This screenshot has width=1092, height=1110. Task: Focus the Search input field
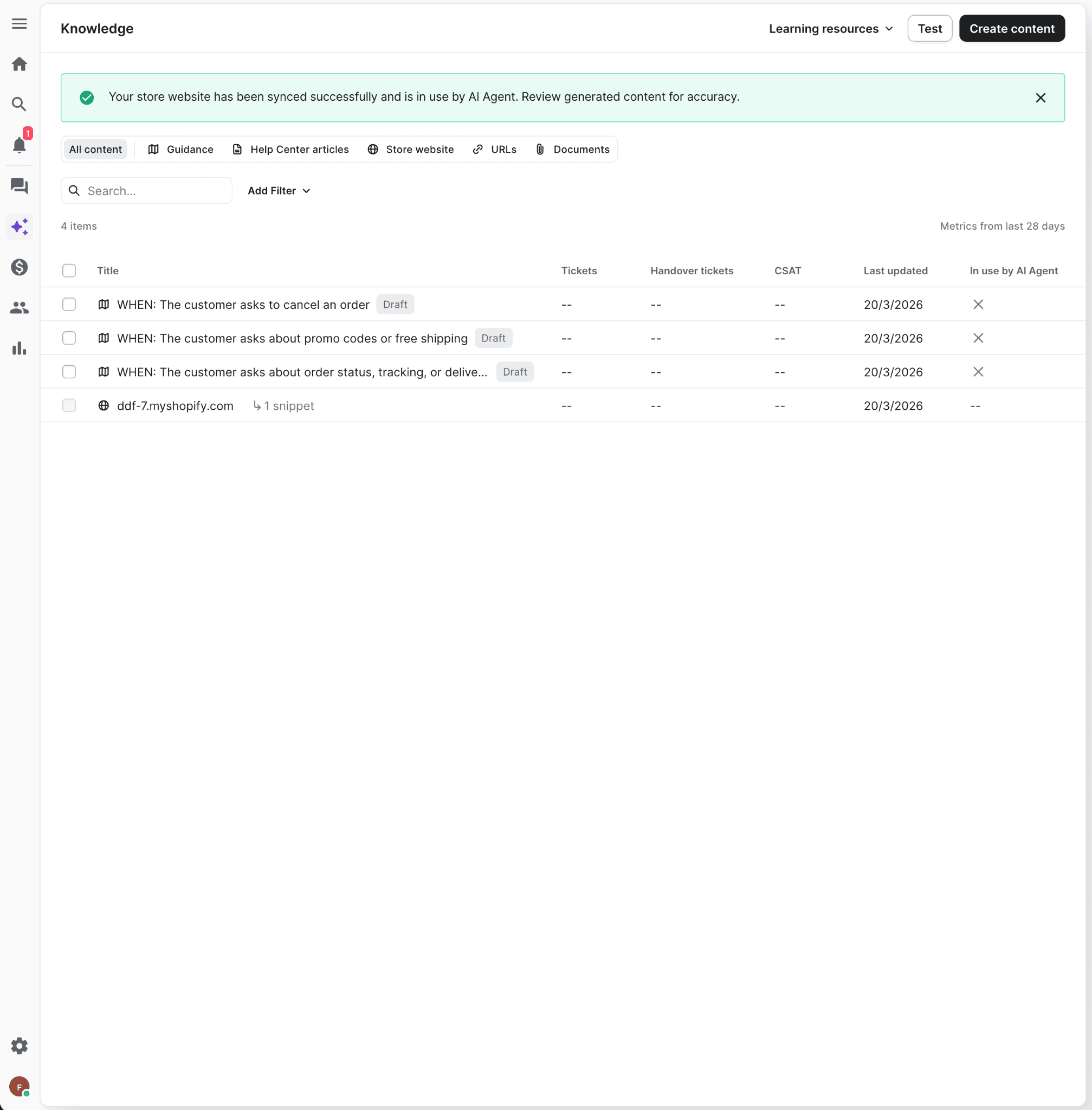155,191
